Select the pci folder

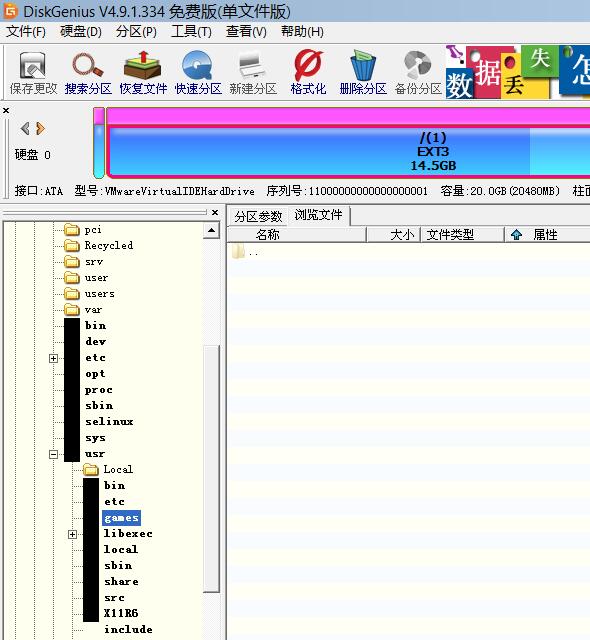pyautogui.click(x=83, y=230)
